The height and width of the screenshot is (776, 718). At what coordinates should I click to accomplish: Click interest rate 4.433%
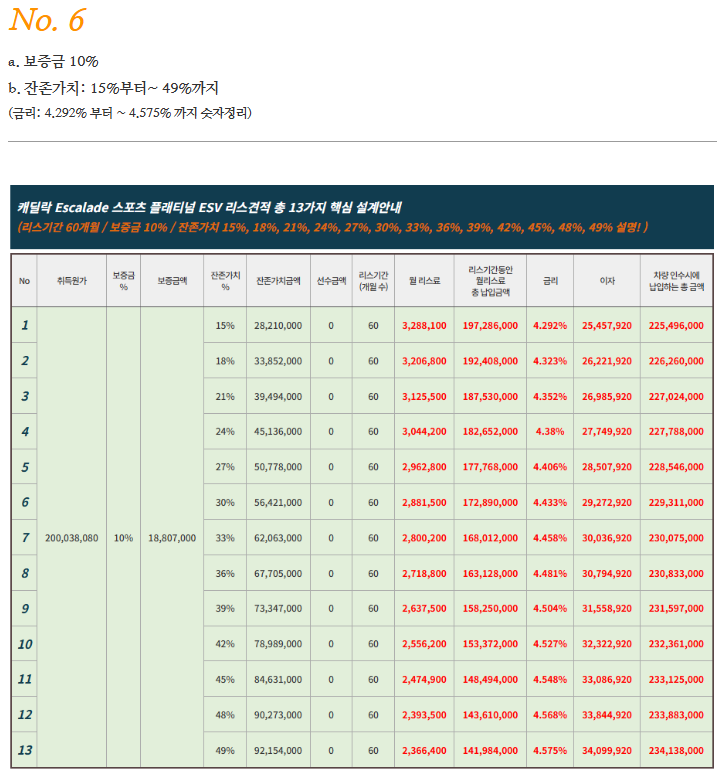[x=550, y=502]
